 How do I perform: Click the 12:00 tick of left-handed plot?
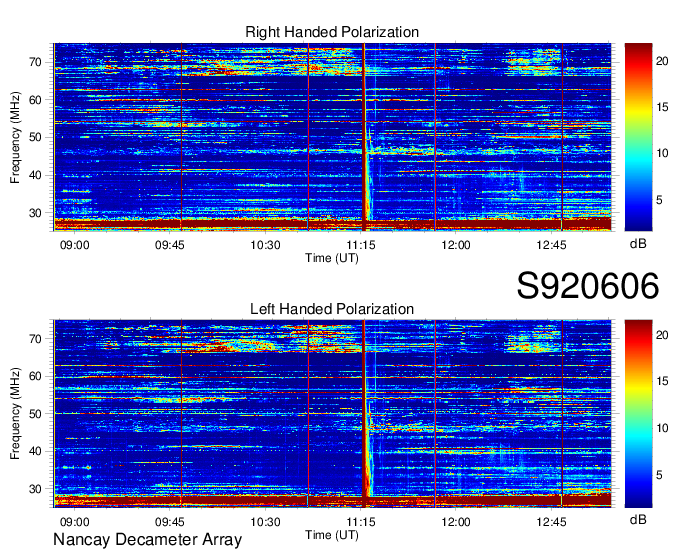[x=456, y=522]
